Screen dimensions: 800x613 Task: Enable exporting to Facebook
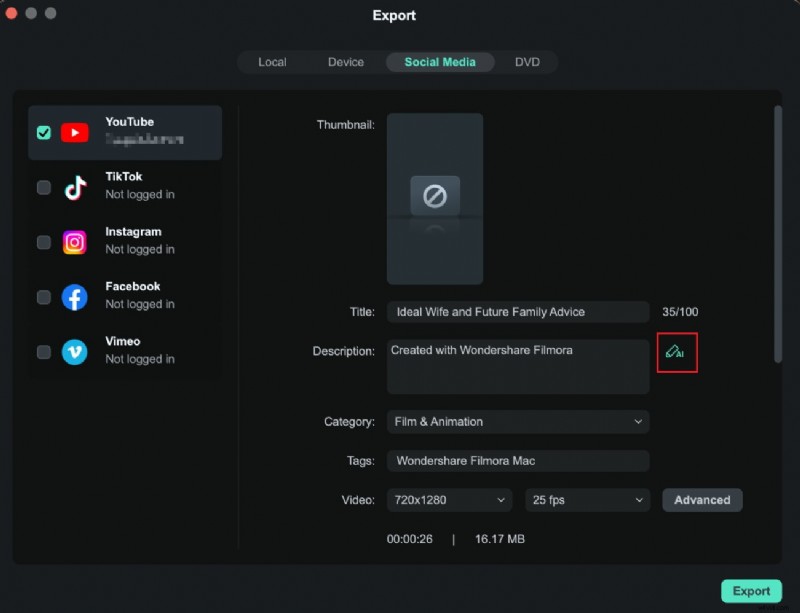43,295
